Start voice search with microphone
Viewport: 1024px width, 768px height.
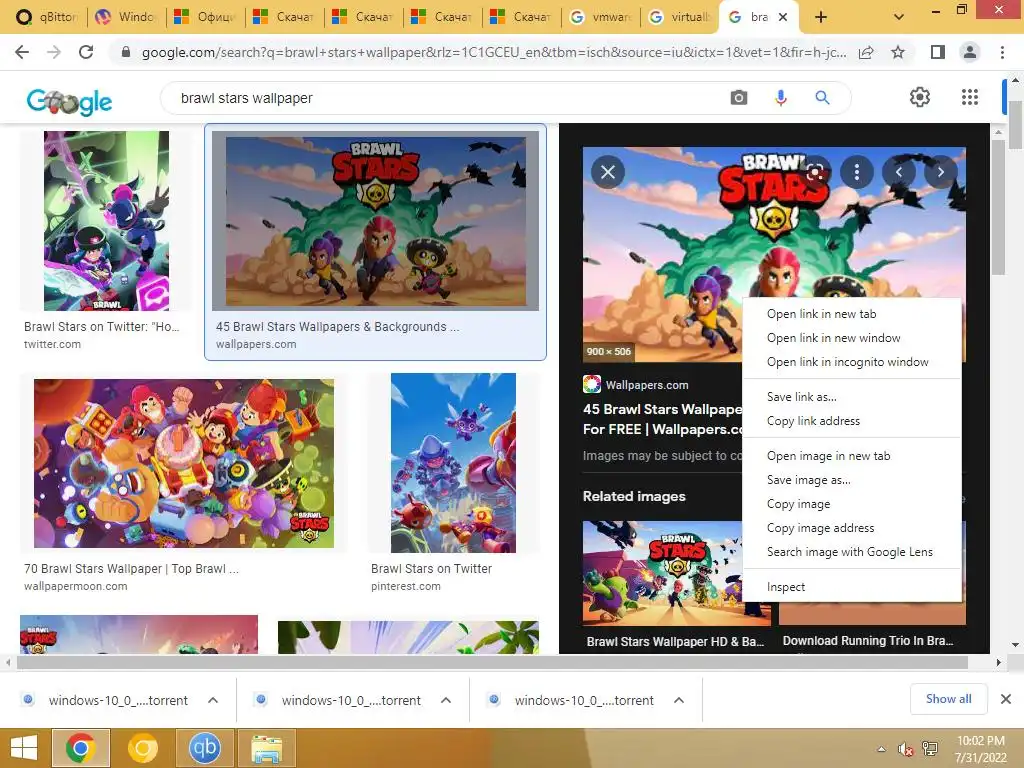(780, 98)
